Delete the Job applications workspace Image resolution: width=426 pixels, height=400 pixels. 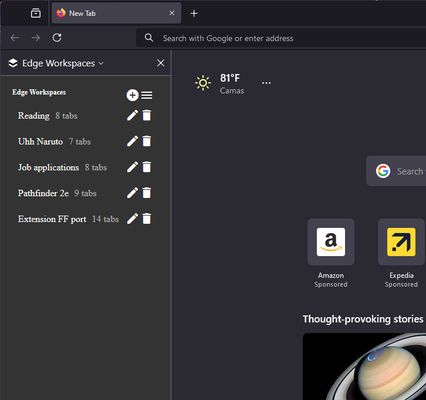(147, 167)
